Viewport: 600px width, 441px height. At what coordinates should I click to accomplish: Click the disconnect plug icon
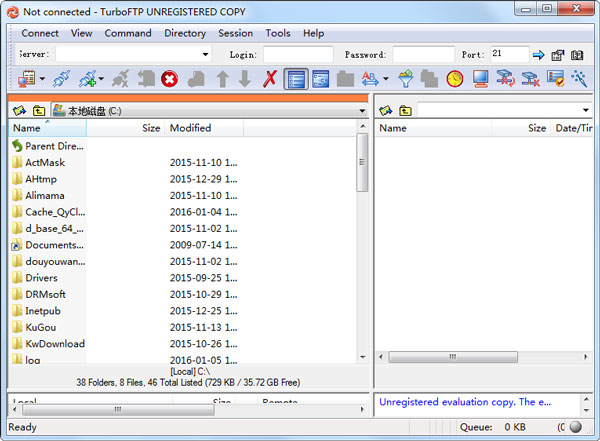tap(120, 79)
